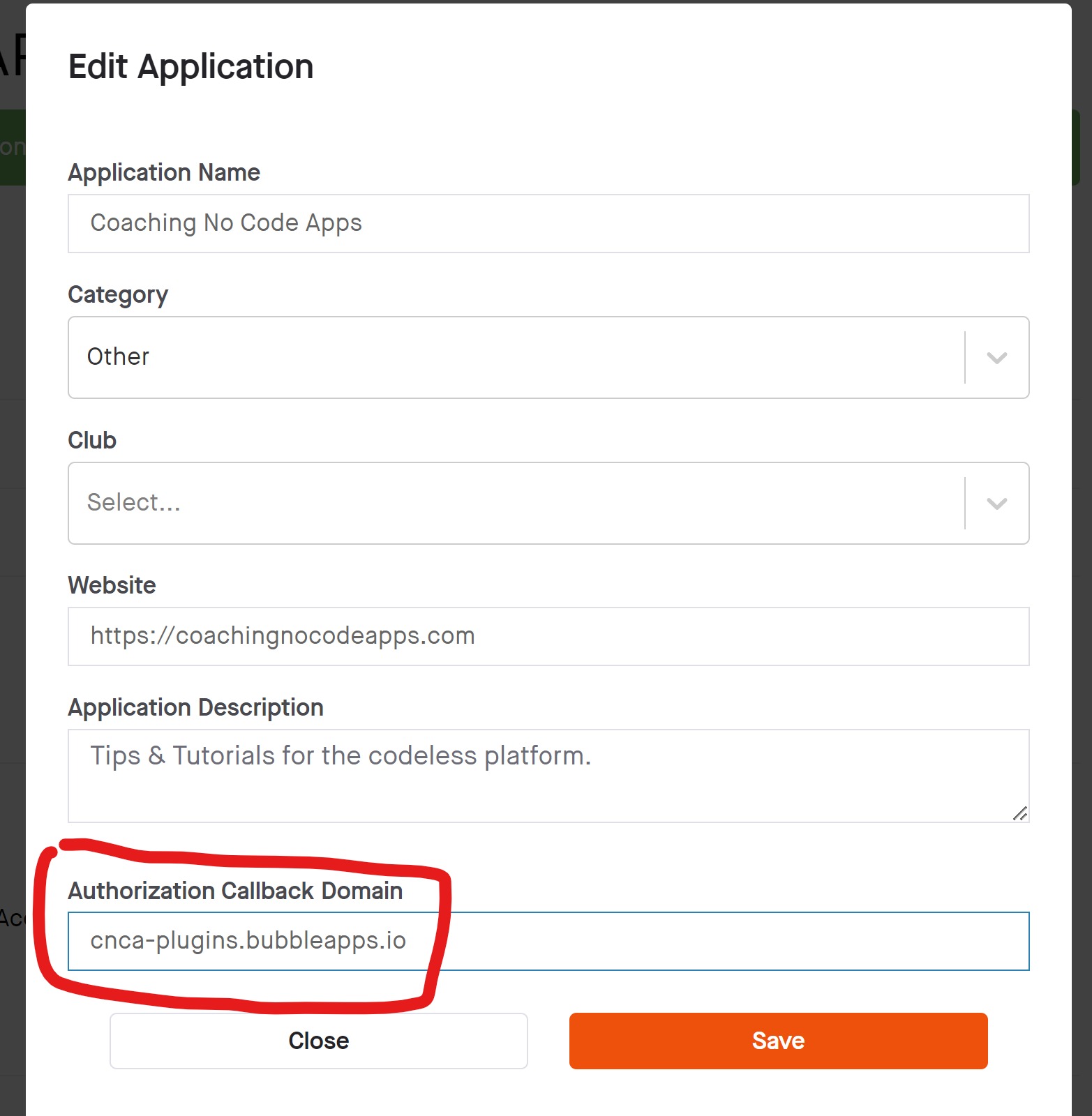Expand the Category dropdown chevron arrow
Viewport: 1092px width, 1116px height.
point(996,358)
